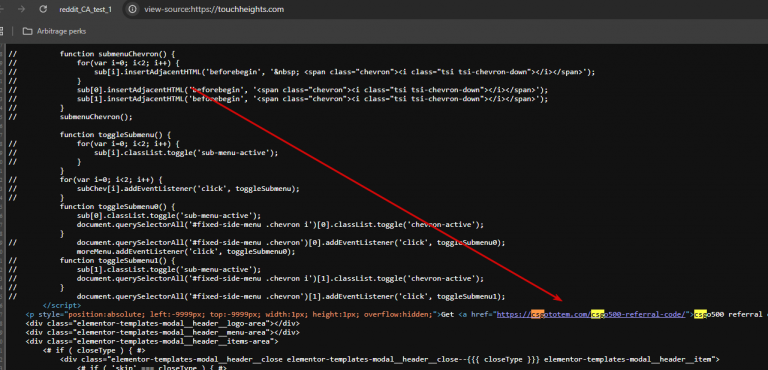
Task: Click the line 'function toggleSubmenu1() {'
Action: (x=117, y=260)
